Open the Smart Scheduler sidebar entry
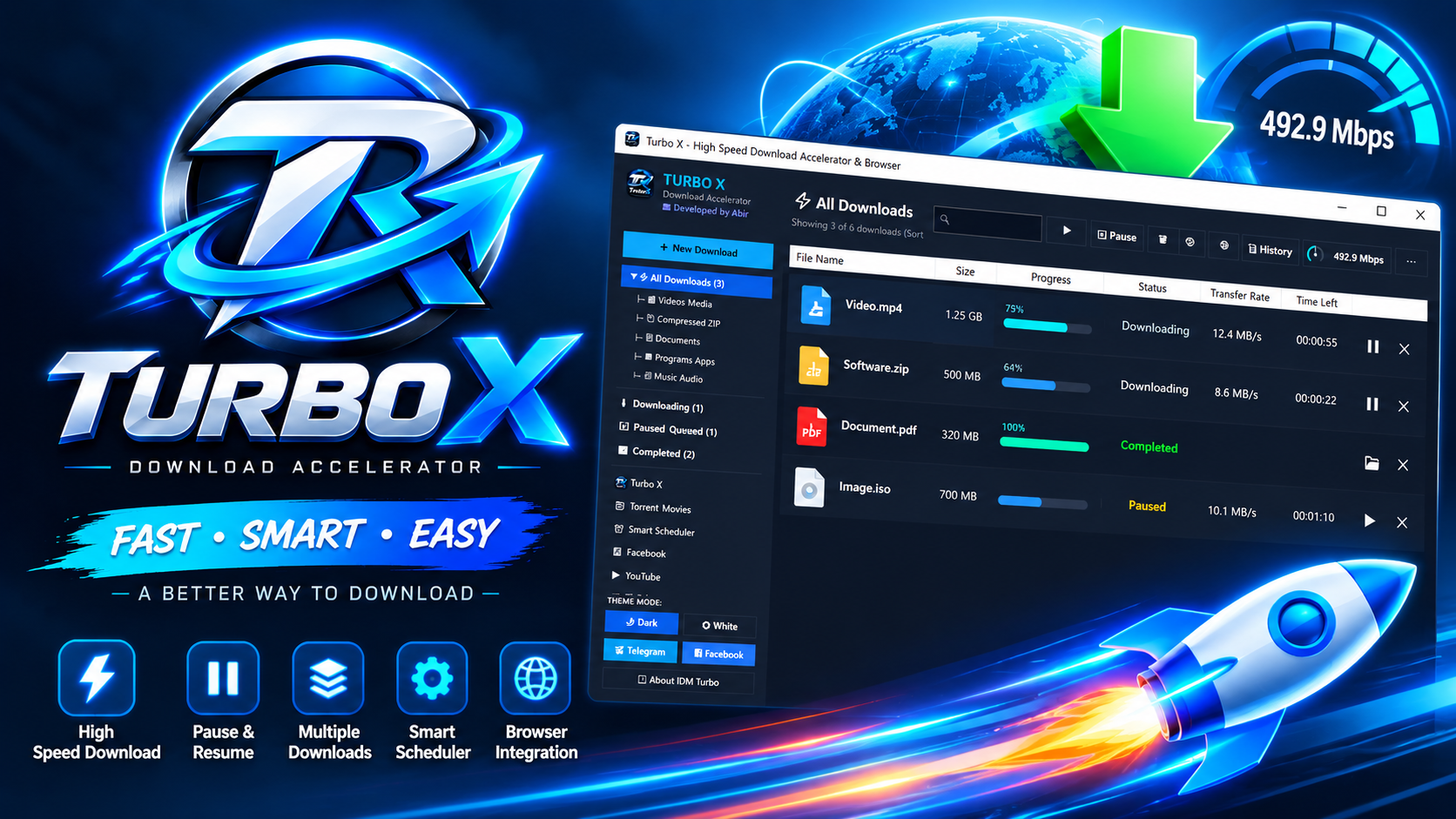 (x=654, y=530)
